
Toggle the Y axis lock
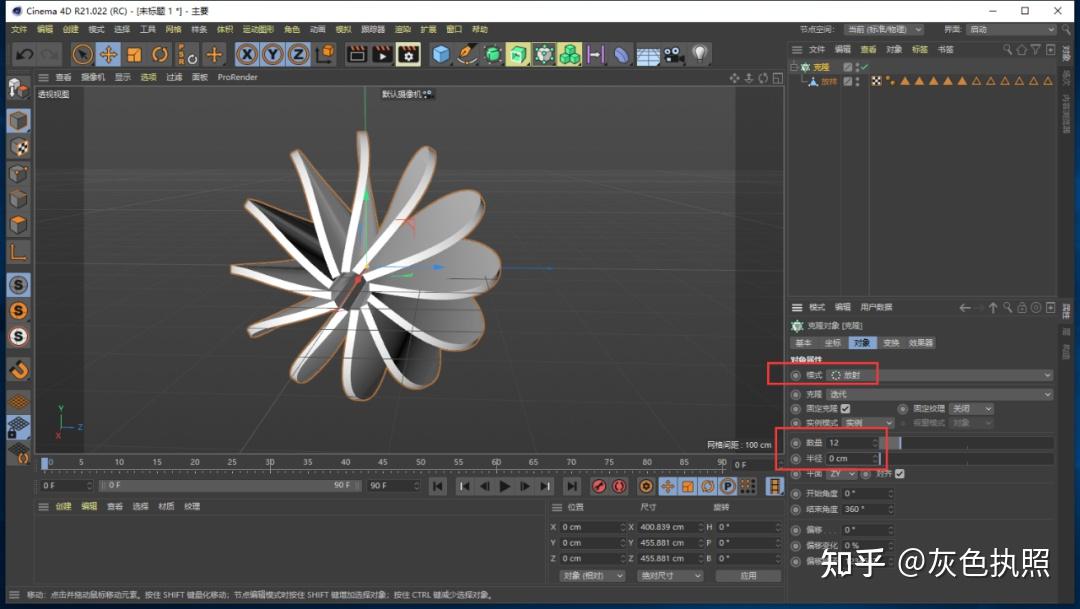pyautogui.click(x=273, y=54)
